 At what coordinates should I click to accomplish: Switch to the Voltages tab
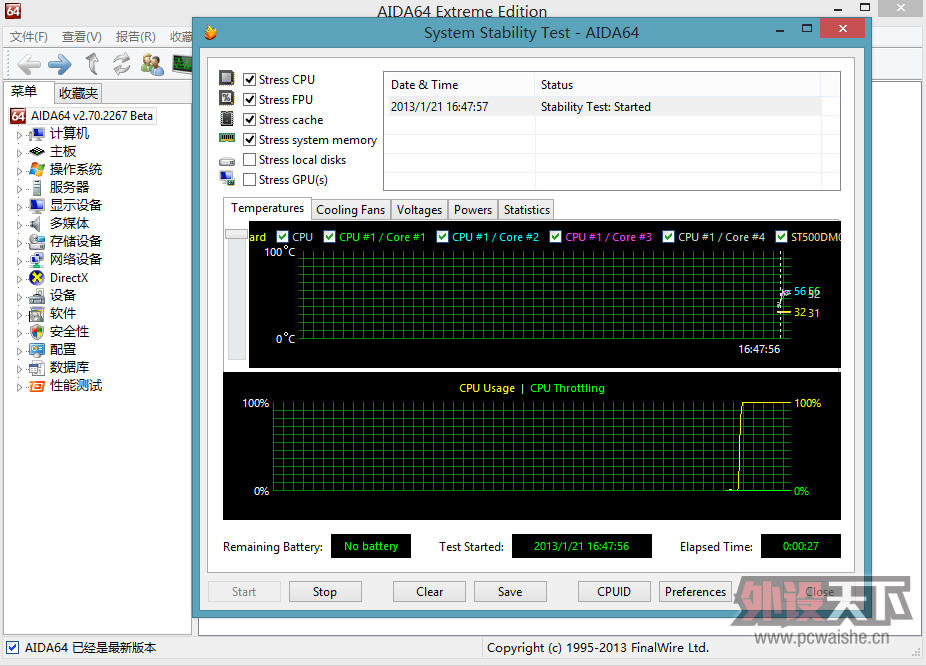pos(419,210)
